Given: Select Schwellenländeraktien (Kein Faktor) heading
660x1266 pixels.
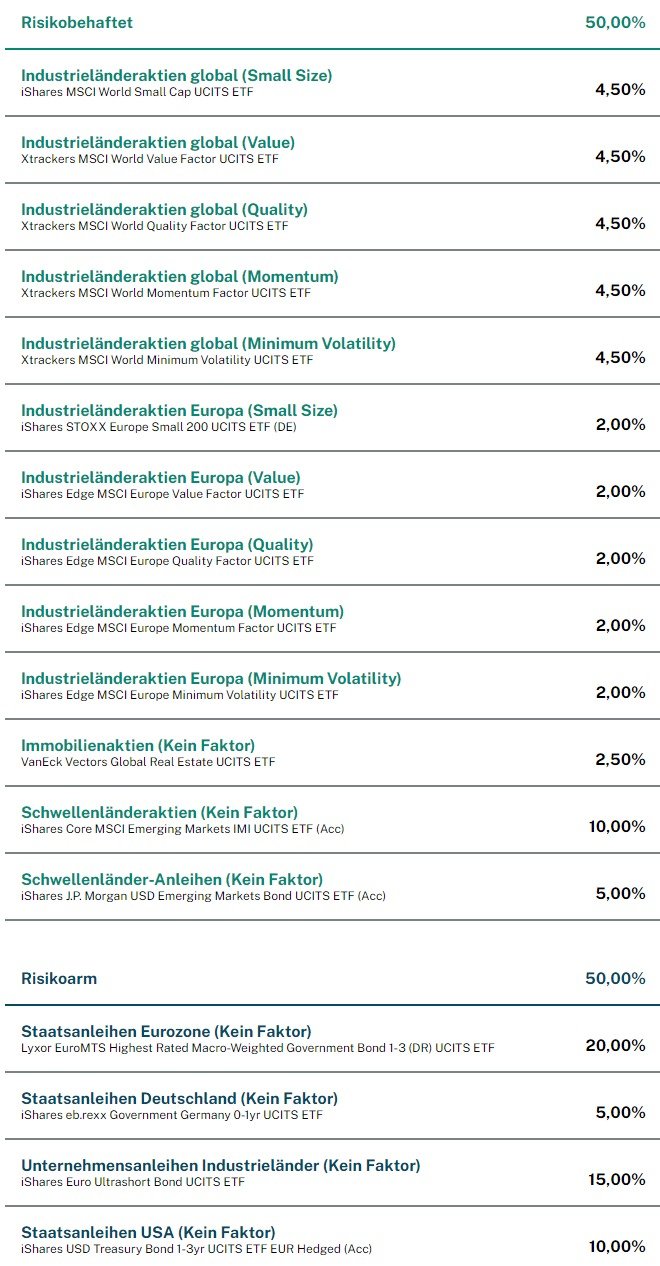Looking at the screenshot, I should point(159,812).
